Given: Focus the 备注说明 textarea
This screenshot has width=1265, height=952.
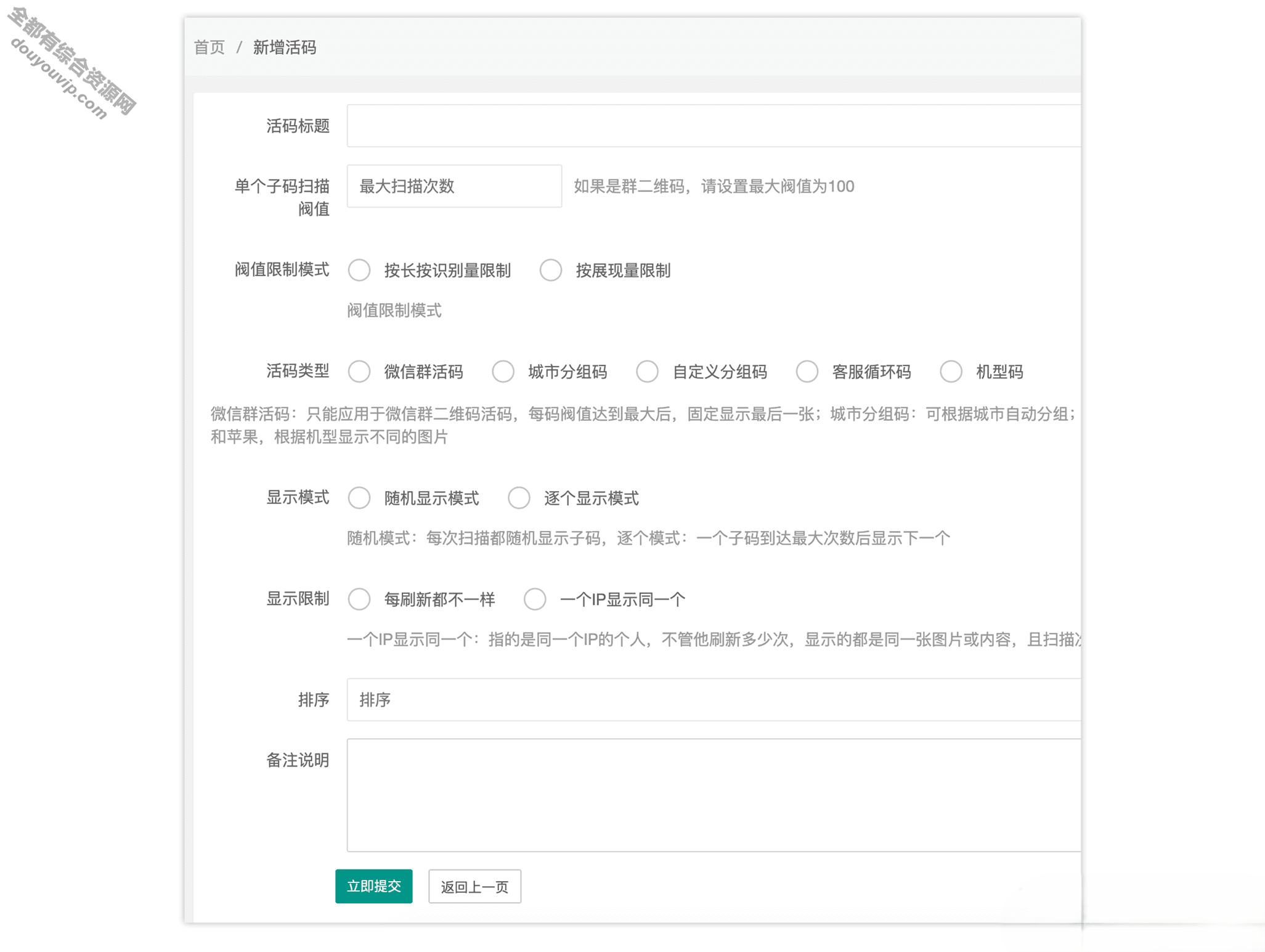Looking at the screenshot, I should [x=714, y=795].
